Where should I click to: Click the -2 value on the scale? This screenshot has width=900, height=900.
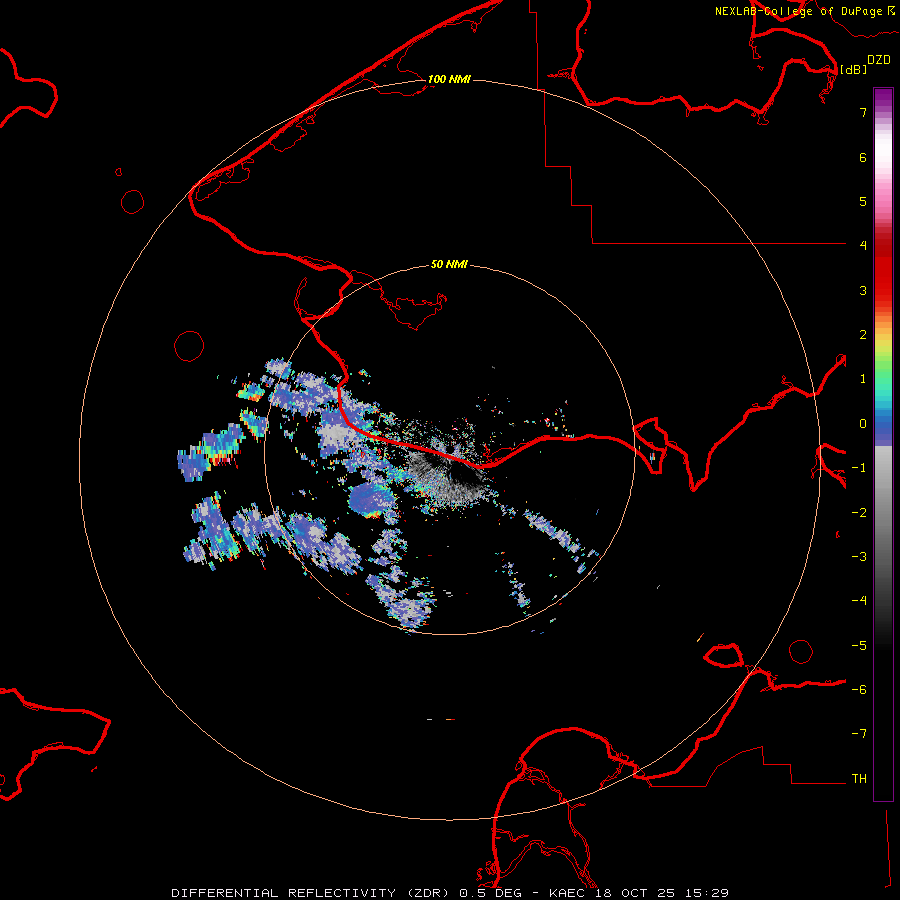(859, 513)
